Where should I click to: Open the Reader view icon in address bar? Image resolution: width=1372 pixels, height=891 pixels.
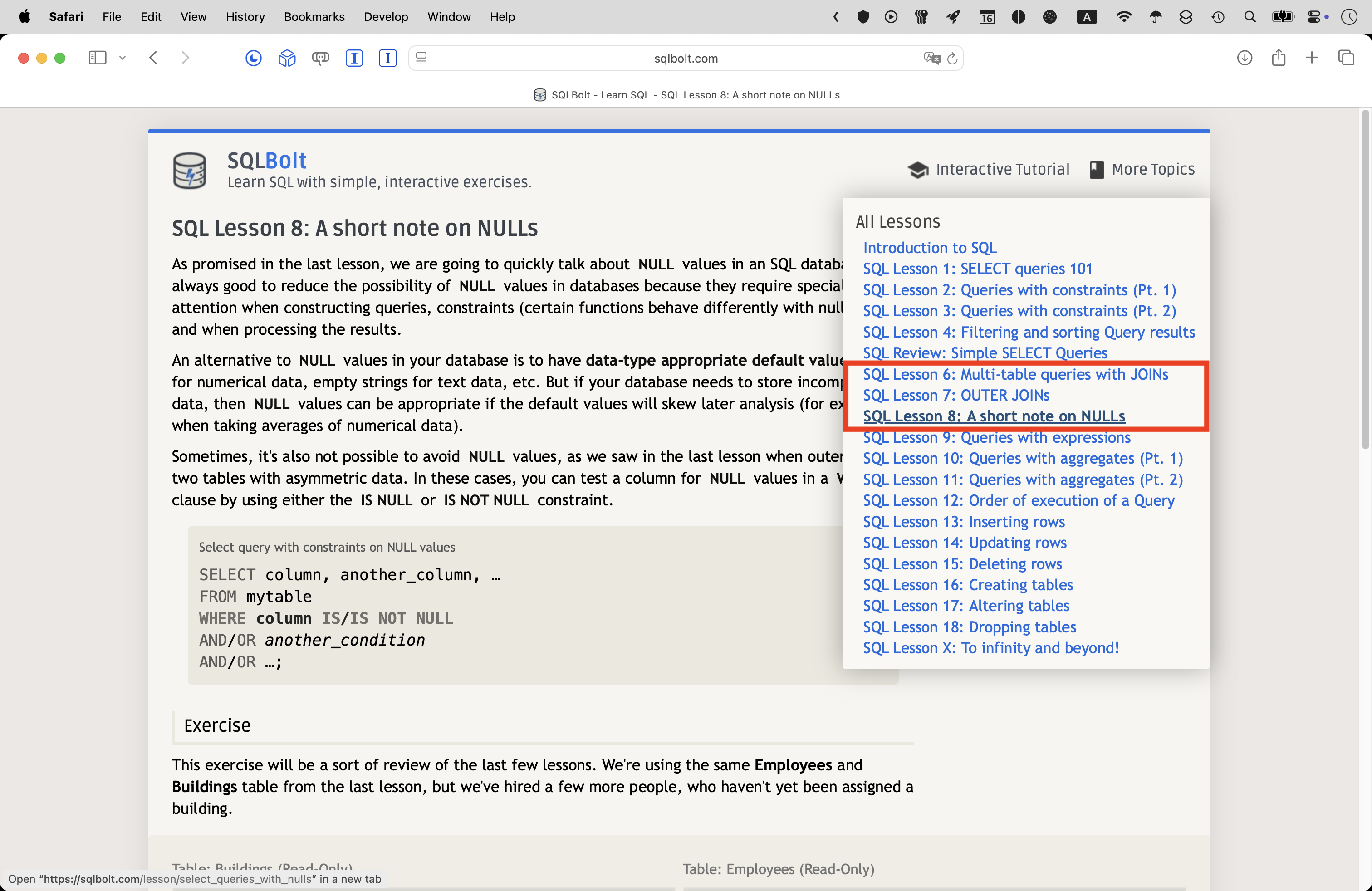click(x=421, y=58)
